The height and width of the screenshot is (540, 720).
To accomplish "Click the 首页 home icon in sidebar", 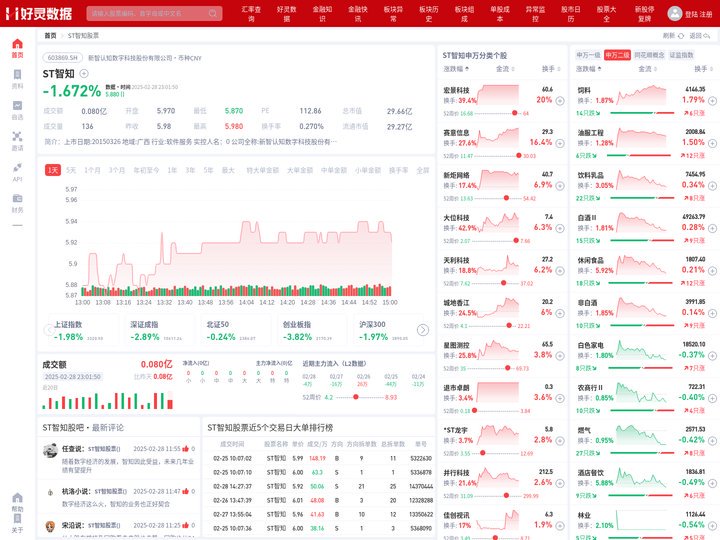I will pos(17,44).
